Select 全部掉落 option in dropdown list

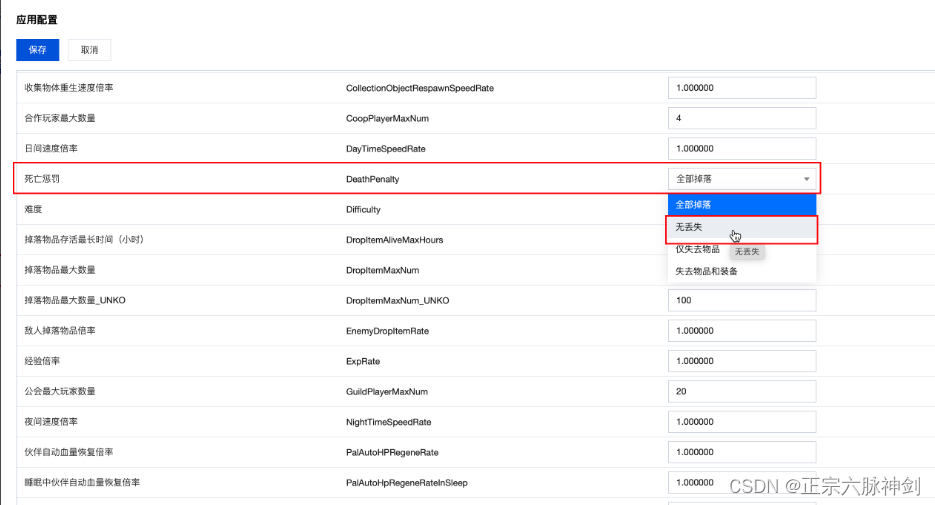742,205
